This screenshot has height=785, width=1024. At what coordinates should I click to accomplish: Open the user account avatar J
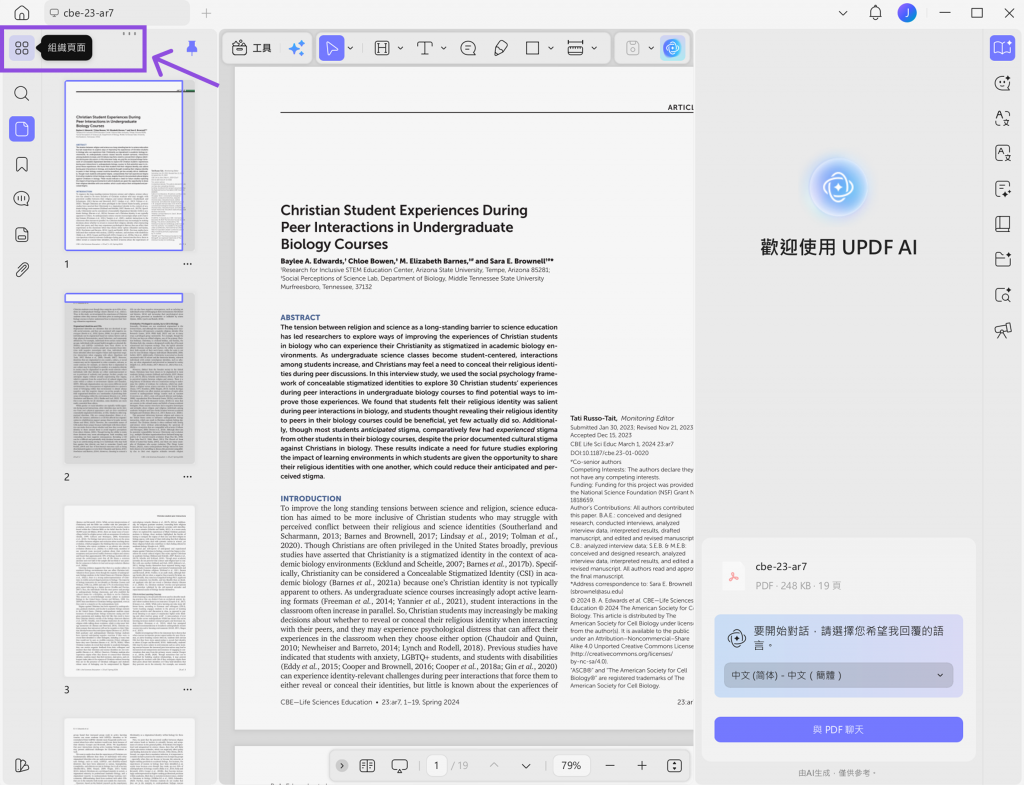click(x=906, y=13)
